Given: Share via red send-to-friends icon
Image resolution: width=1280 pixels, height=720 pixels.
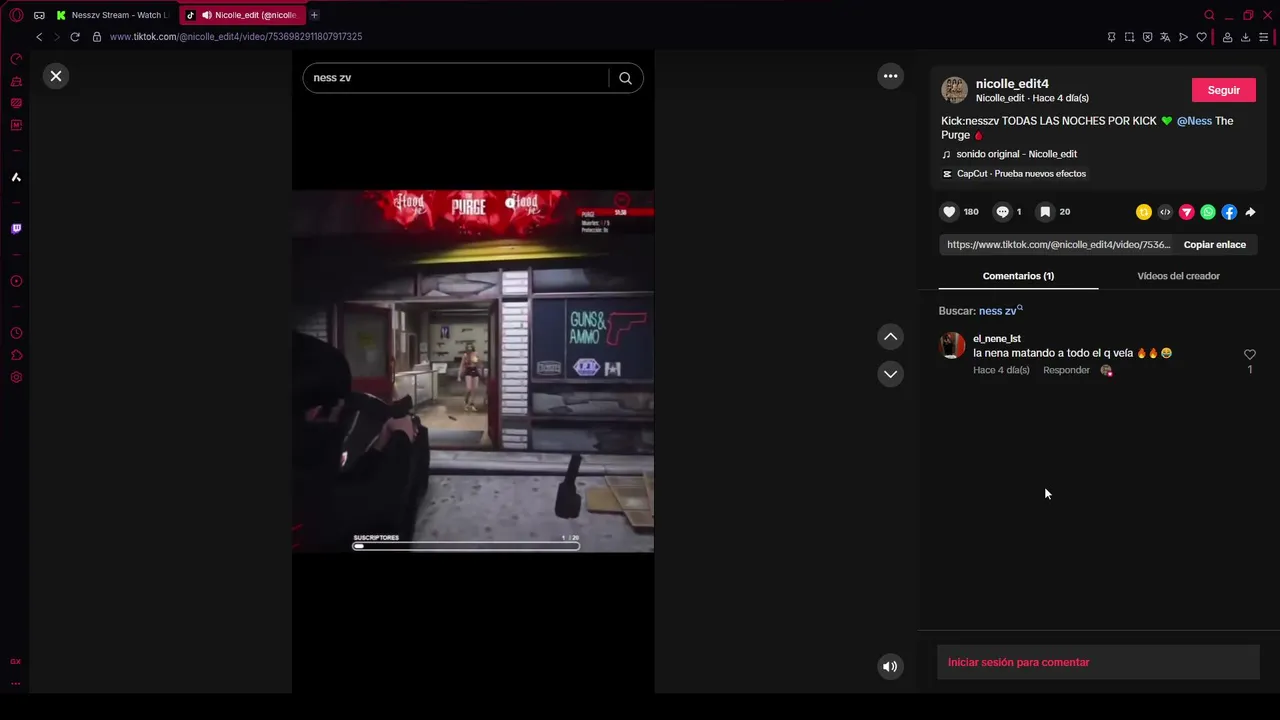Looking at the screenshot, I should pos(1187,212).
